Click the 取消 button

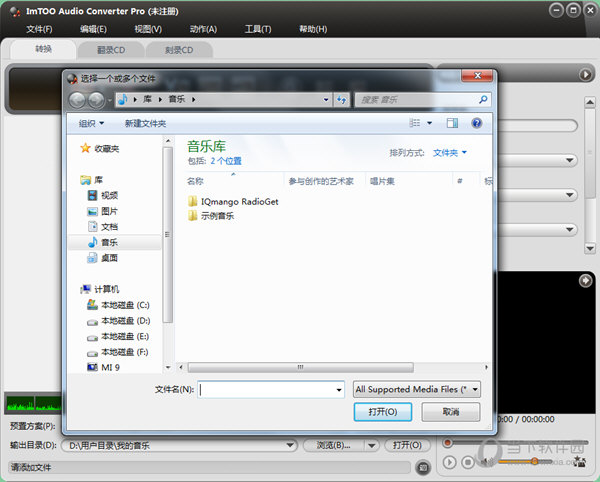pos(451,412)
